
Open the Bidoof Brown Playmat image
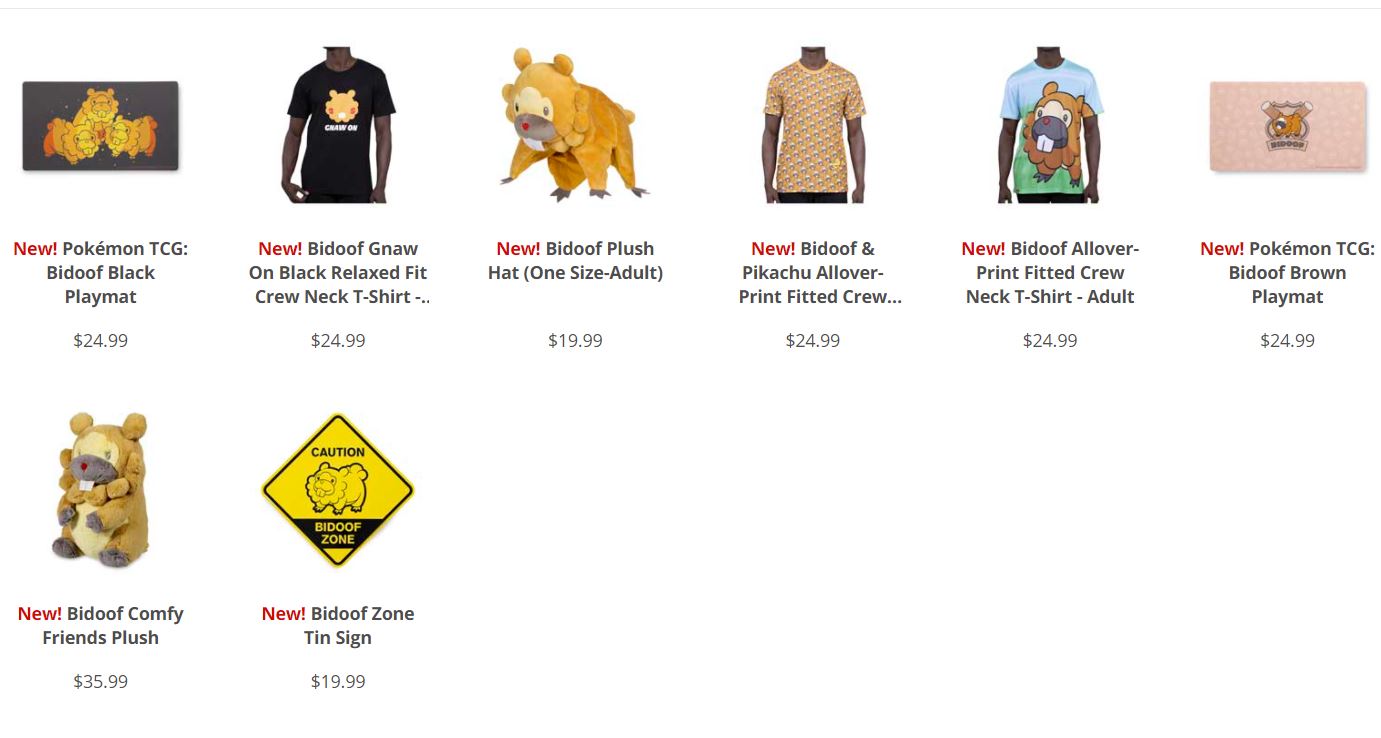1287,127
